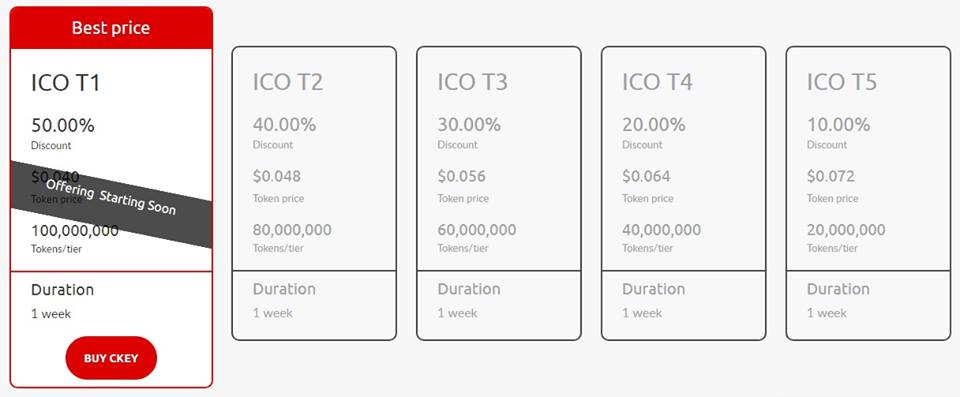Click the $0.072 token price
The image size is (960, 397).
(831, 176)
